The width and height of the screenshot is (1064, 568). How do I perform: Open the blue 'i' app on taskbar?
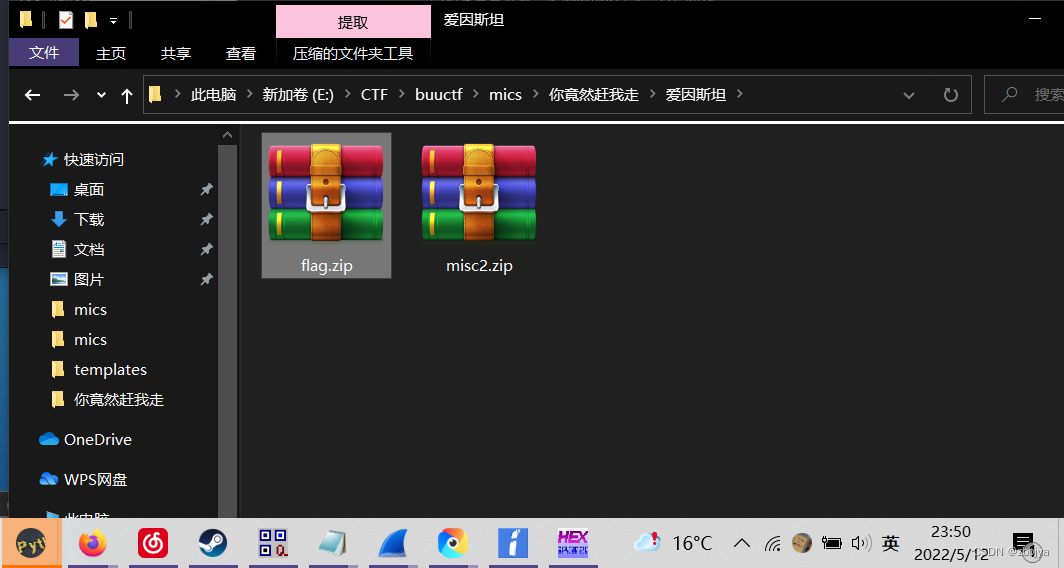[513, 543]
